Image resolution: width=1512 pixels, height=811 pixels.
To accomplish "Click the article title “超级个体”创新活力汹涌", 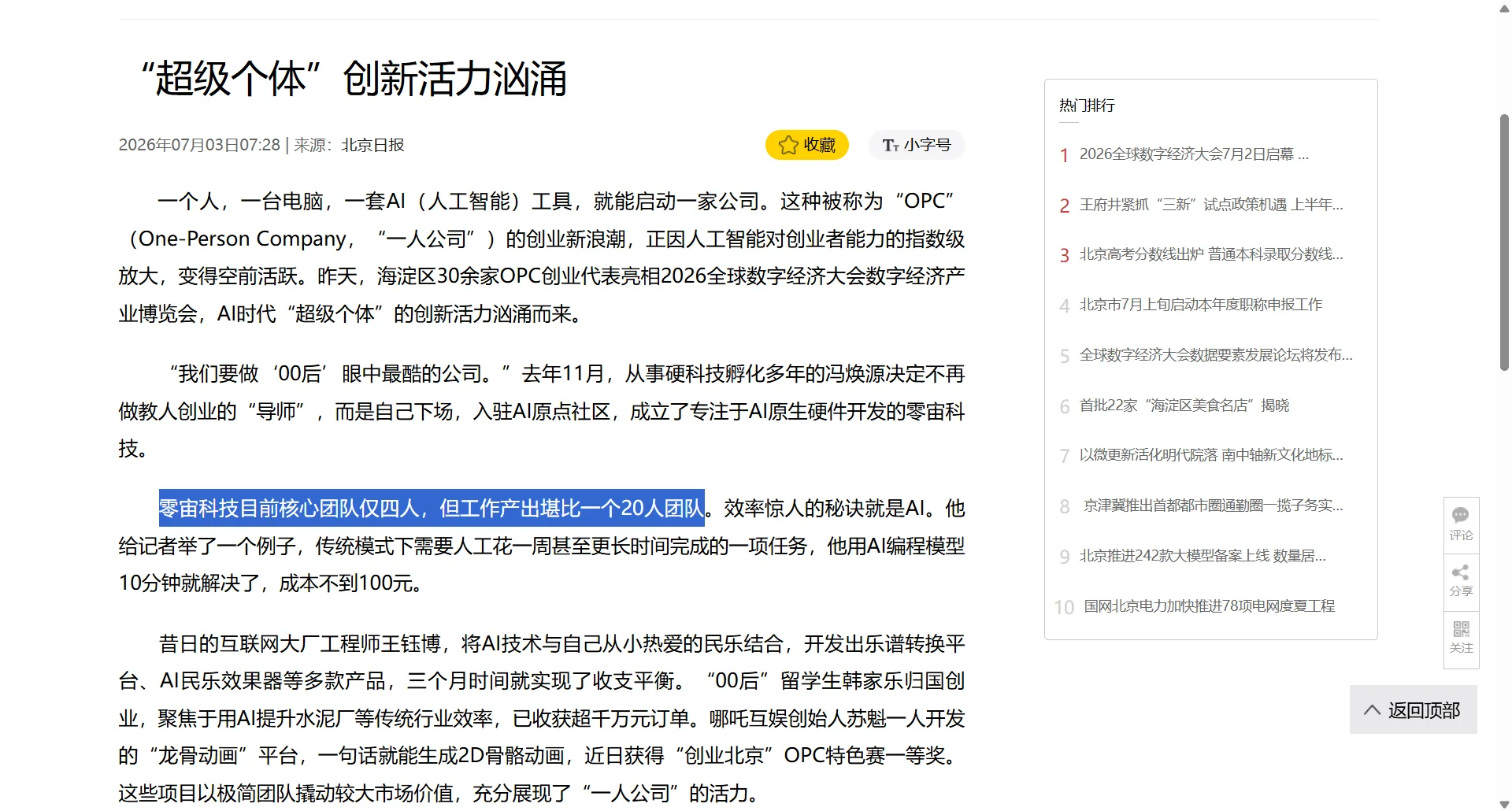I will (354, 79).
